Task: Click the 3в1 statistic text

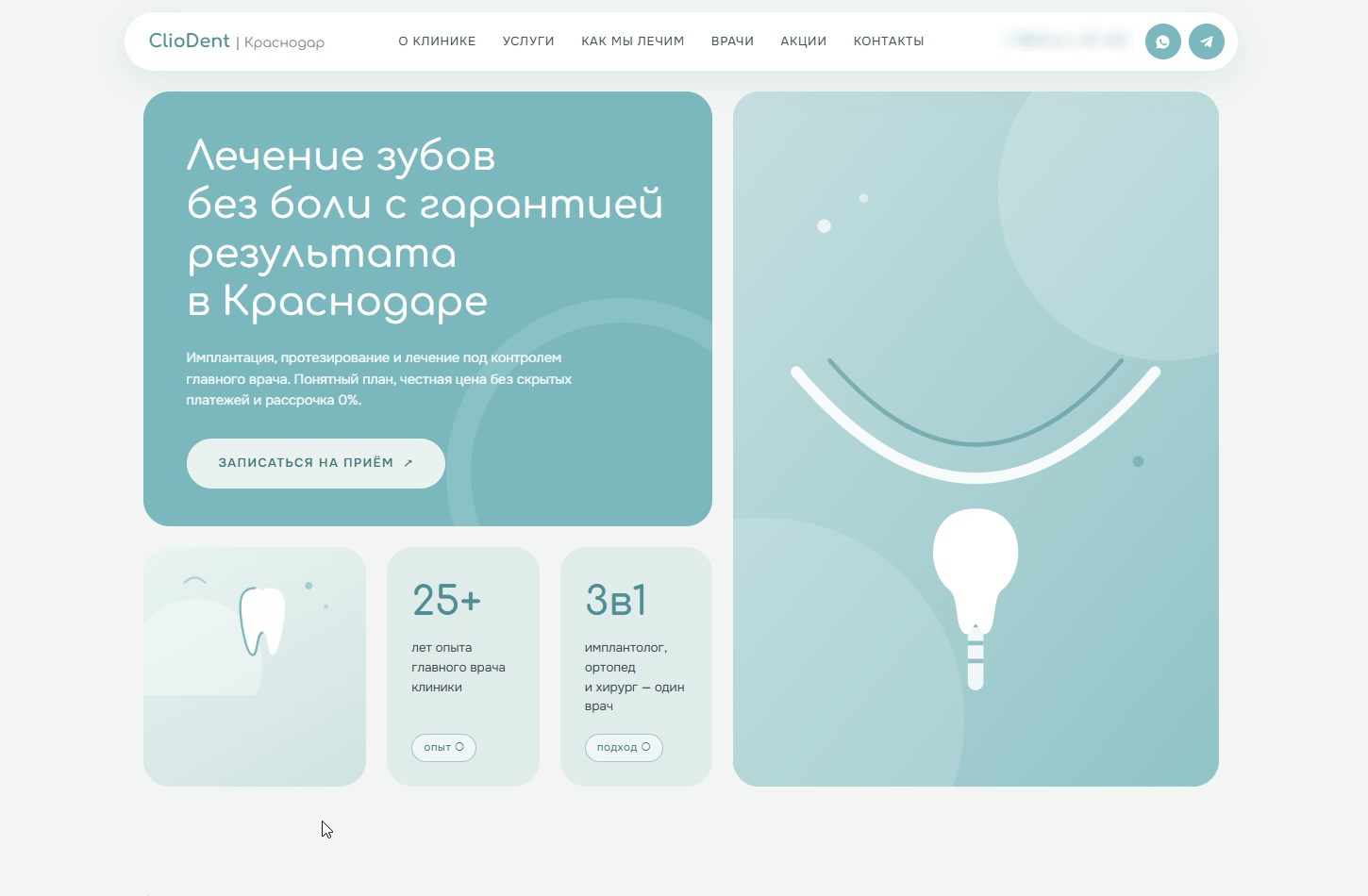Action: tap(616, 600)
